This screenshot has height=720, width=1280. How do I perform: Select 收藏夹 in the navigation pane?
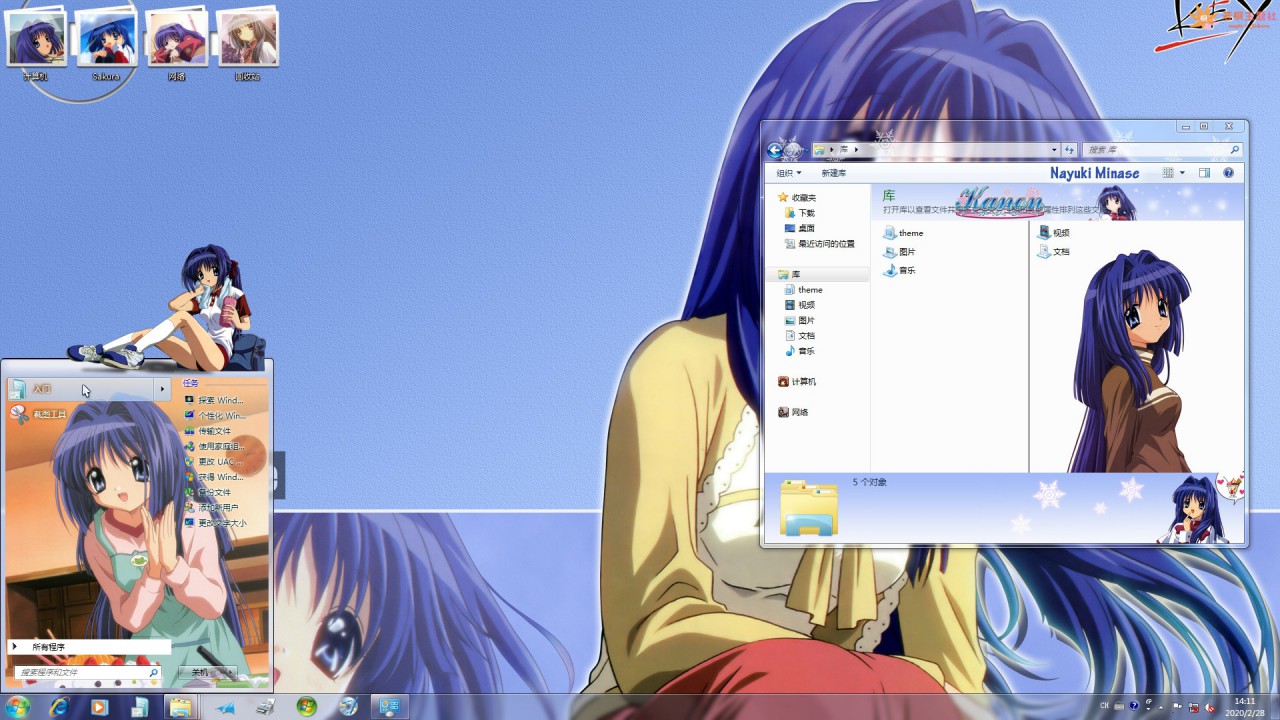(x=797, y=198)
